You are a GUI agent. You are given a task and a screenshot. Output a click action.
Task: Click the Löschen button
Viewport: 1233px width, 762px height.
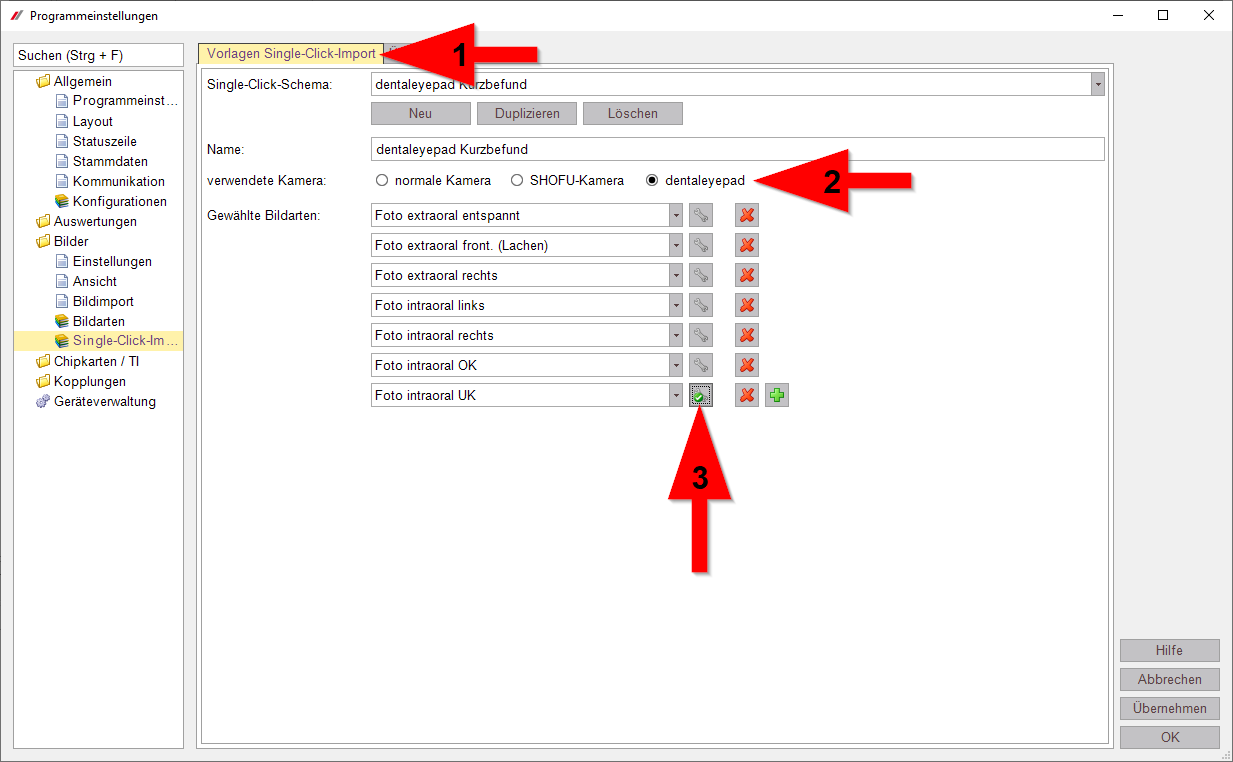(x=633, y=113)
